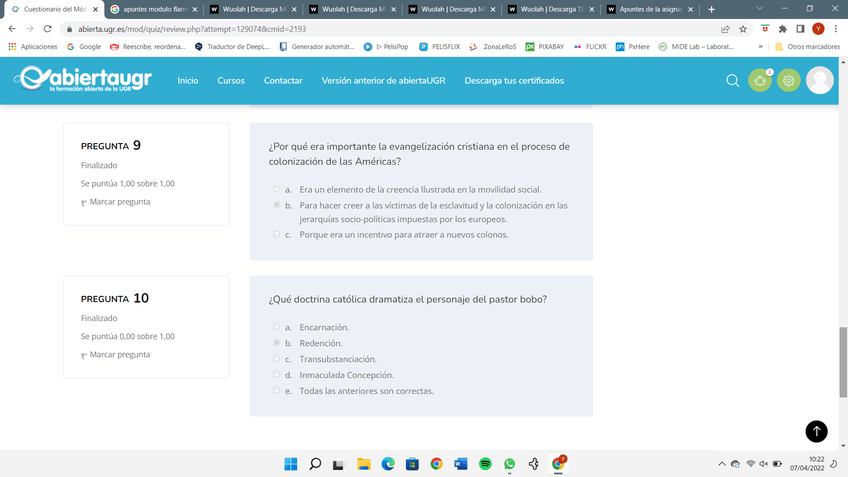Open the Google bookmark
Screen dimensions: 848x477
pos(84,47)
